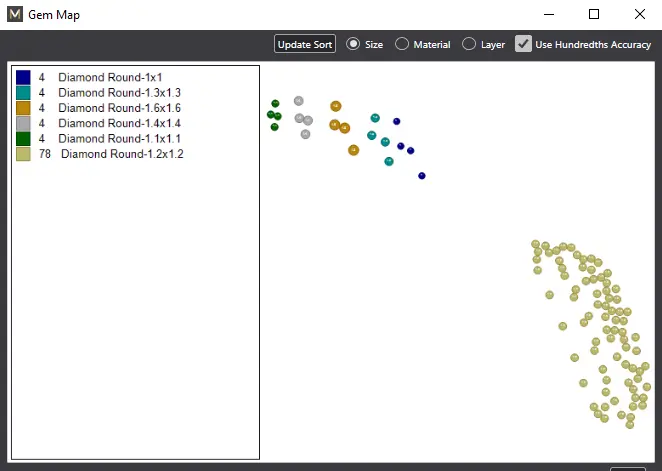662x471 pixels.
Task: Click the orange Diamond Round-1.6x1.6 swatch
Action: pos(23,108)
